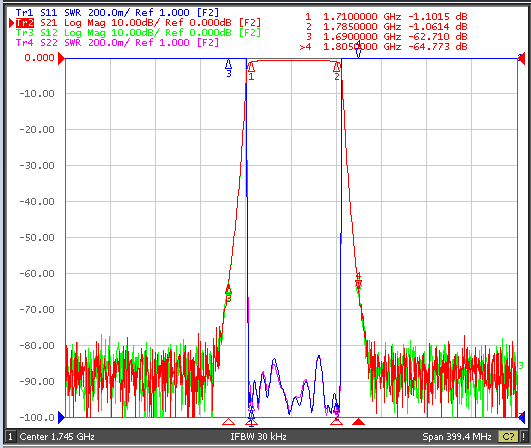This screenshot has height=448, width=531.
Task: Select the marker 1 readout at 1.7100000 GHz
Action: (386, 17)
